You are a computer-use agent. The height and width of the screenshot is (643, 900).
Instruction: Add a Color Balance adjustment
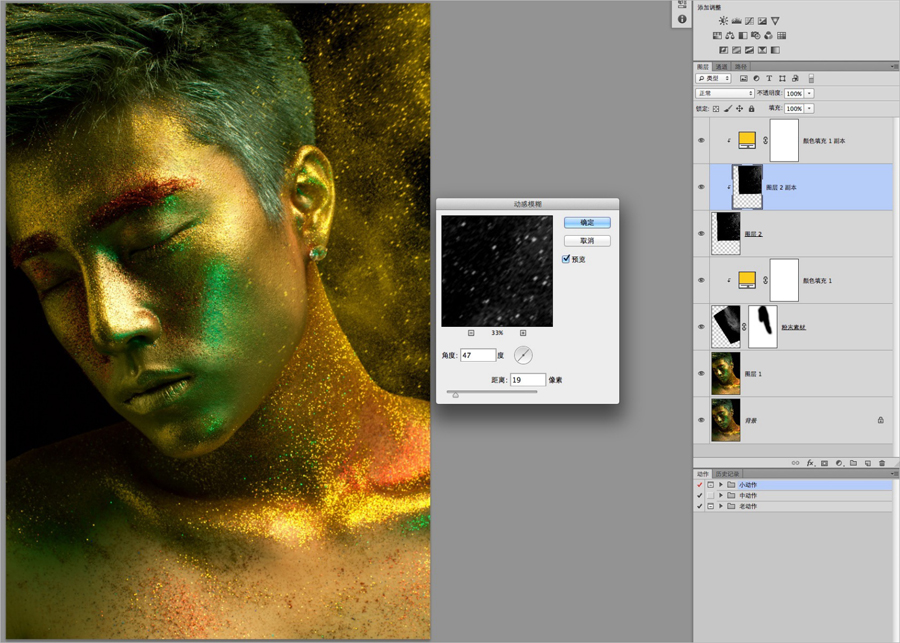click(x=730, y=36)
